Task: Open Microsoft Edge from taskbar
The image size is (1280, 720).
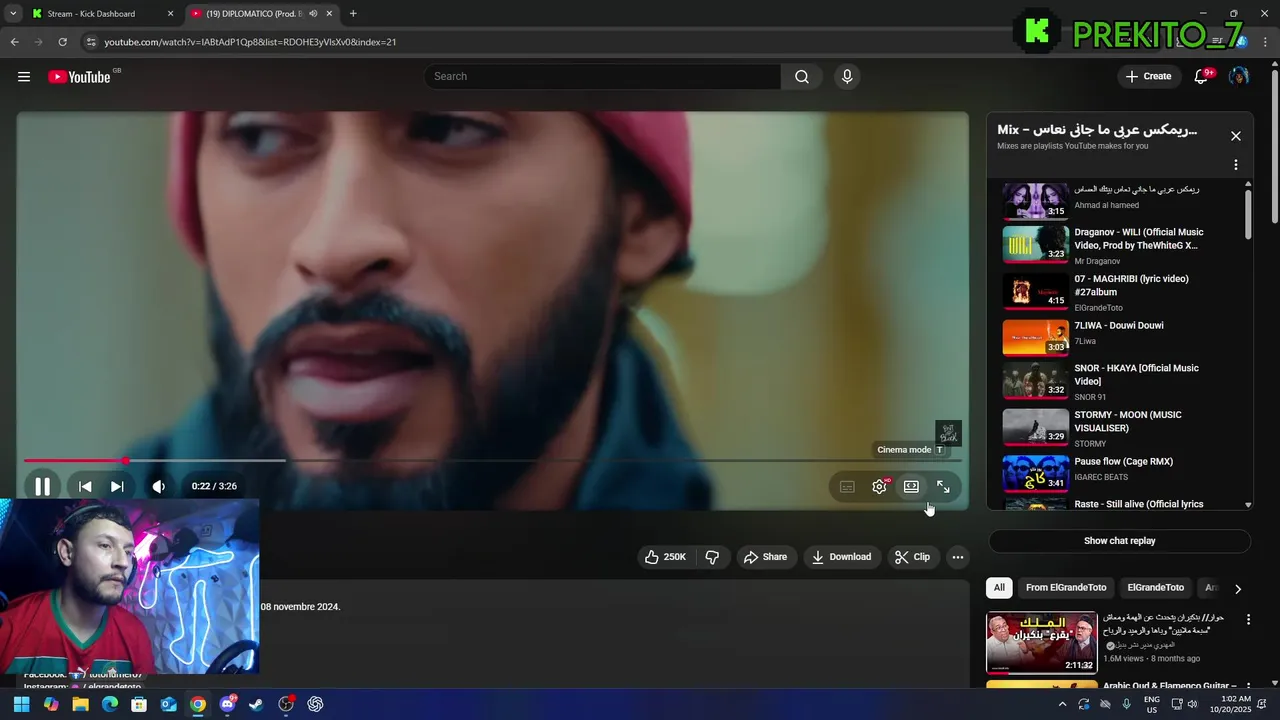Action: [x=110, y=704]
